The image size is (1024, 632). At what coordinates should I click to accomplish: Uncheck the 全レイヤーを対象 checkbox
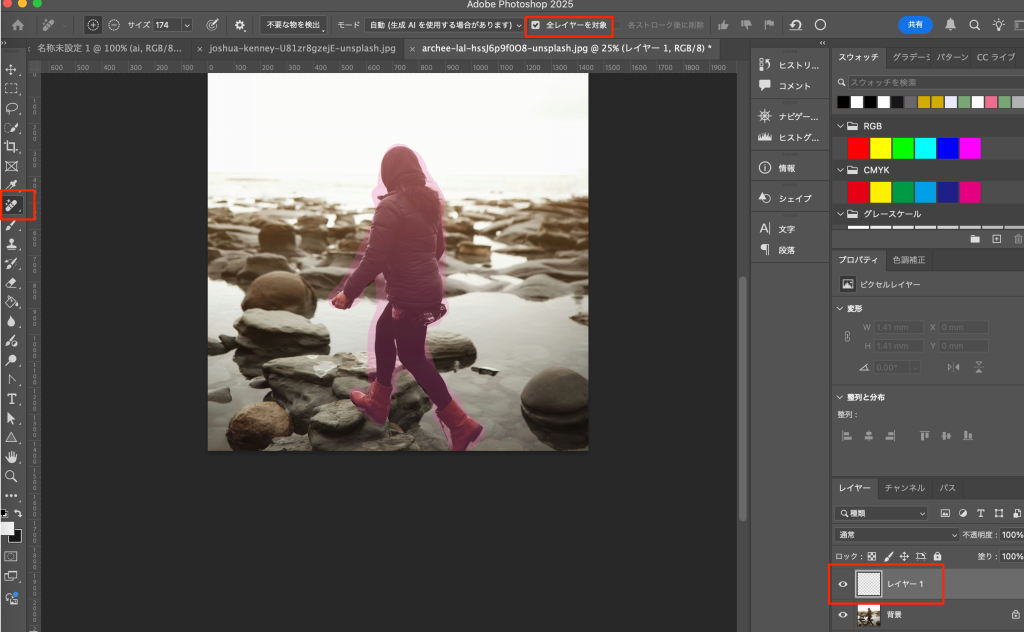click(536, 24)
